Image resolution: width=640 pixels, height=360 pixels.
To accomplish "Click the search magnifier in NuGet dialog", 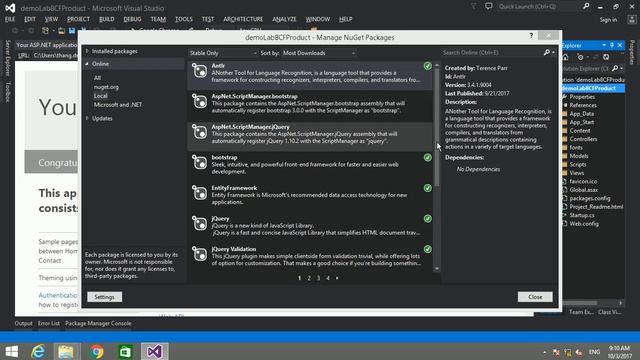I will pyautogui.click(x=547, y=52).
